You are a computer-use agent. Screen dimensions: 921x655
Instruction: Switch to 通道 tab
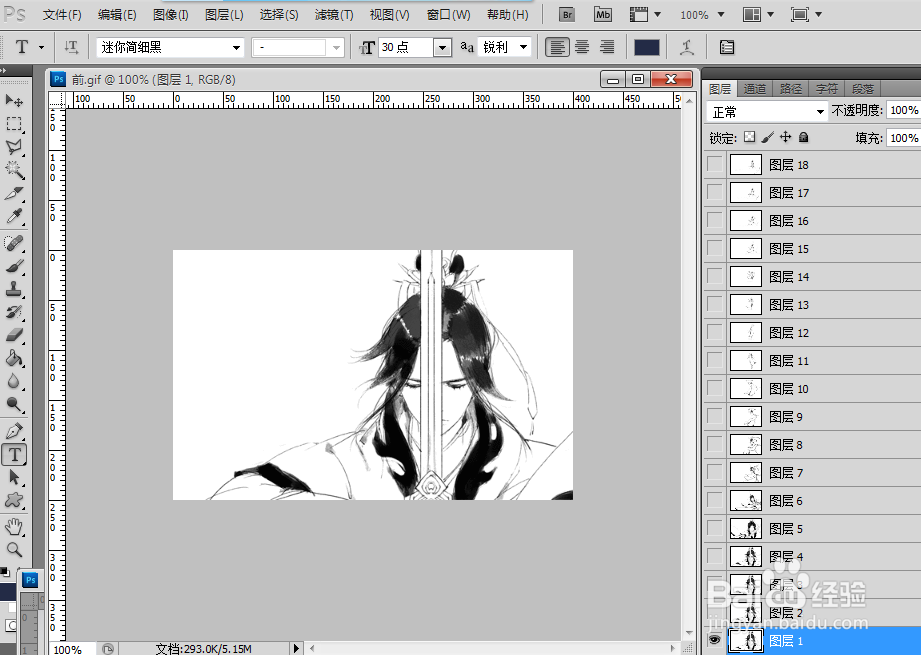click(x=754, y=89)
